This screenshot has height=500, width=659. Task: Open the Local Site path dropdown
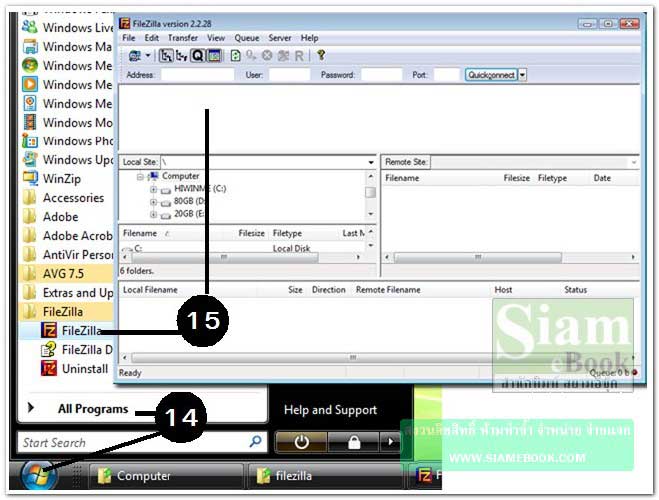(371, 162)
